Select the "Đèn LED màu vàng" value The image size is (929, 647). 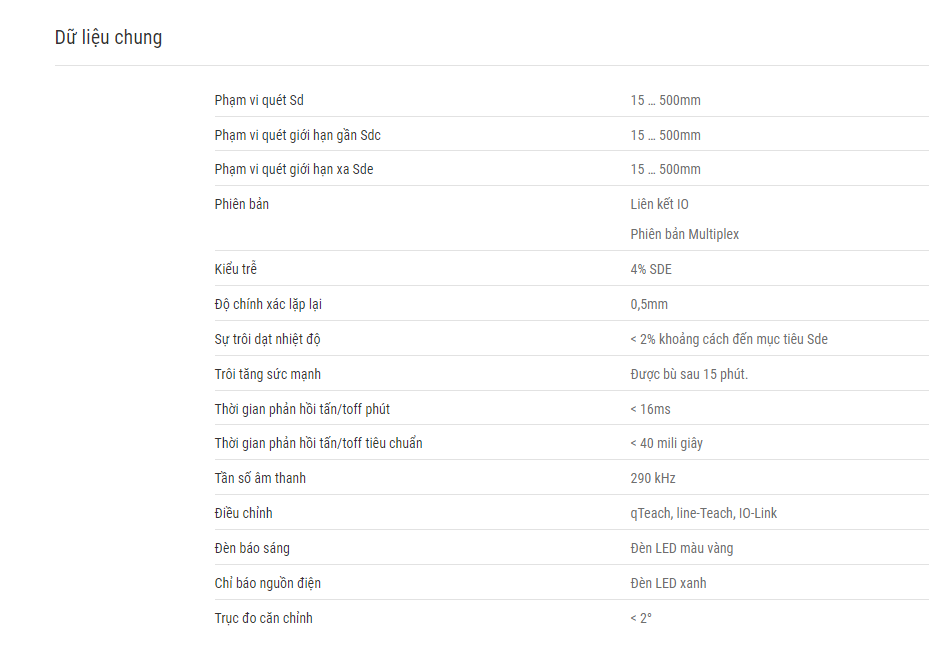[x=681, y=548]
